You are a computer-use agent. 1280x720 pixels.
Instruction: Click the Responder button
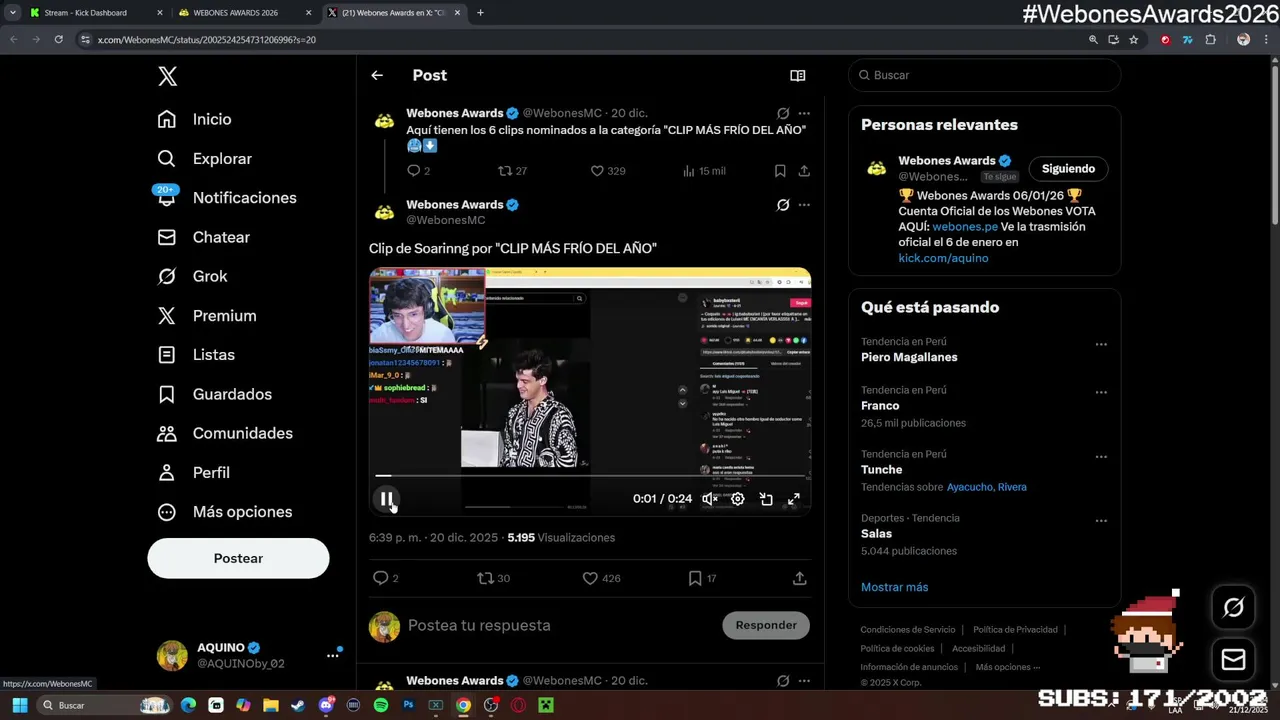pos(766,625)
